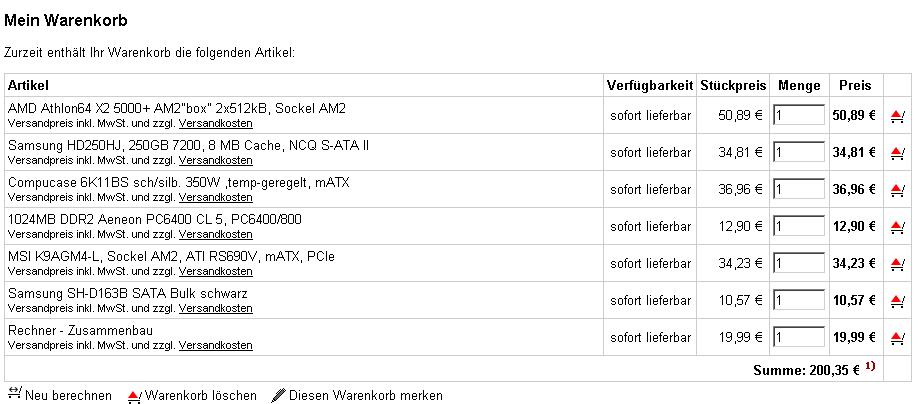Focus quantity field for Samsung HD250HJ
The width and height of the screenshot is (922, 404).
(x=798, y=153)
